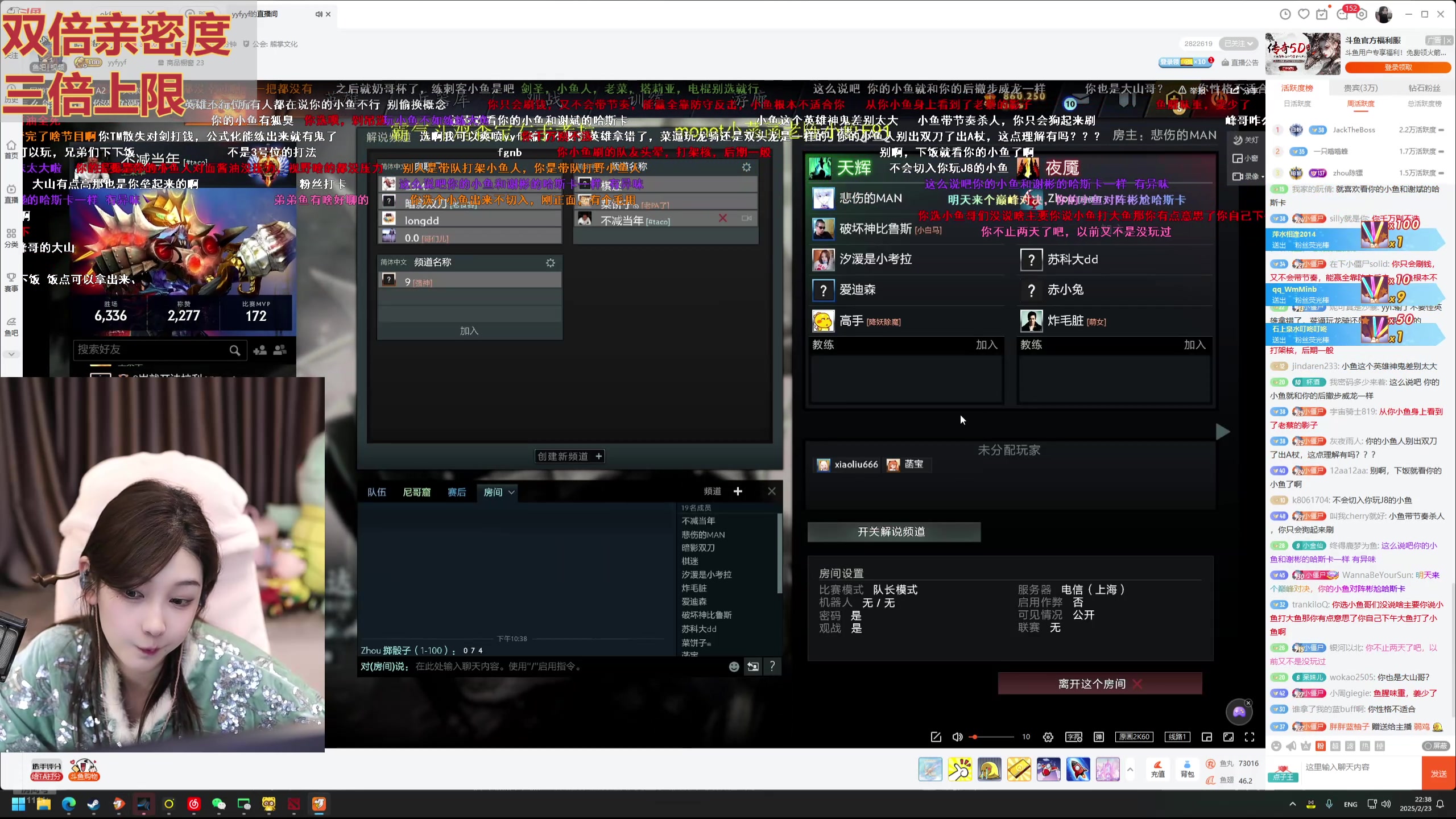Open 录像 recording dropdown

coord(1248,176)
